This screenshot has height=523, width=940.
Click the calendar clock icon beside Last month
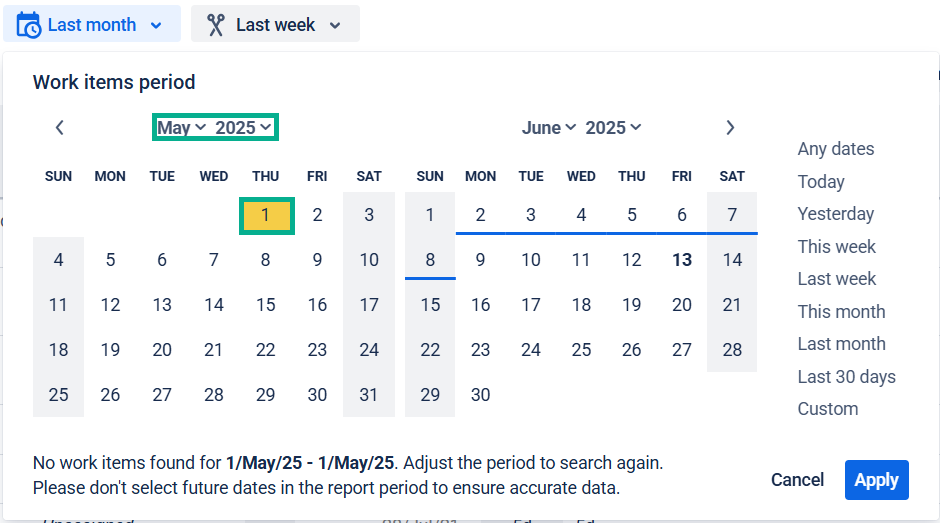pos(28,25)
